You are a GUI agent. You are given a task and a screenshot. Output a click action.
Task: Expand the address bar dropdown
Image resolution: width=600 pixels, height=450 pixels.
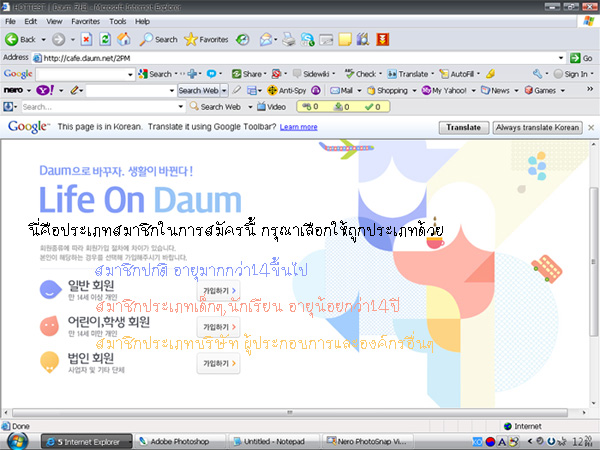pos(561,58)
